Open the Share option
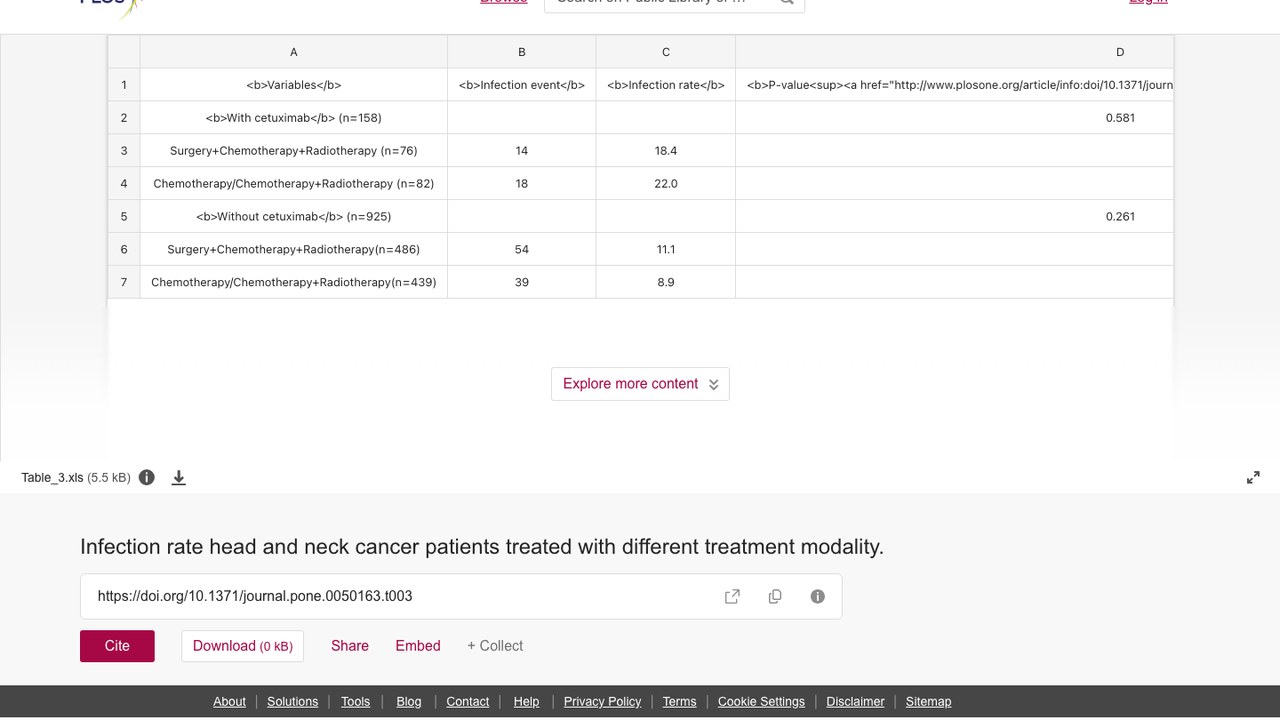Viewport: 1280px width, 720px height. [350, 646]
